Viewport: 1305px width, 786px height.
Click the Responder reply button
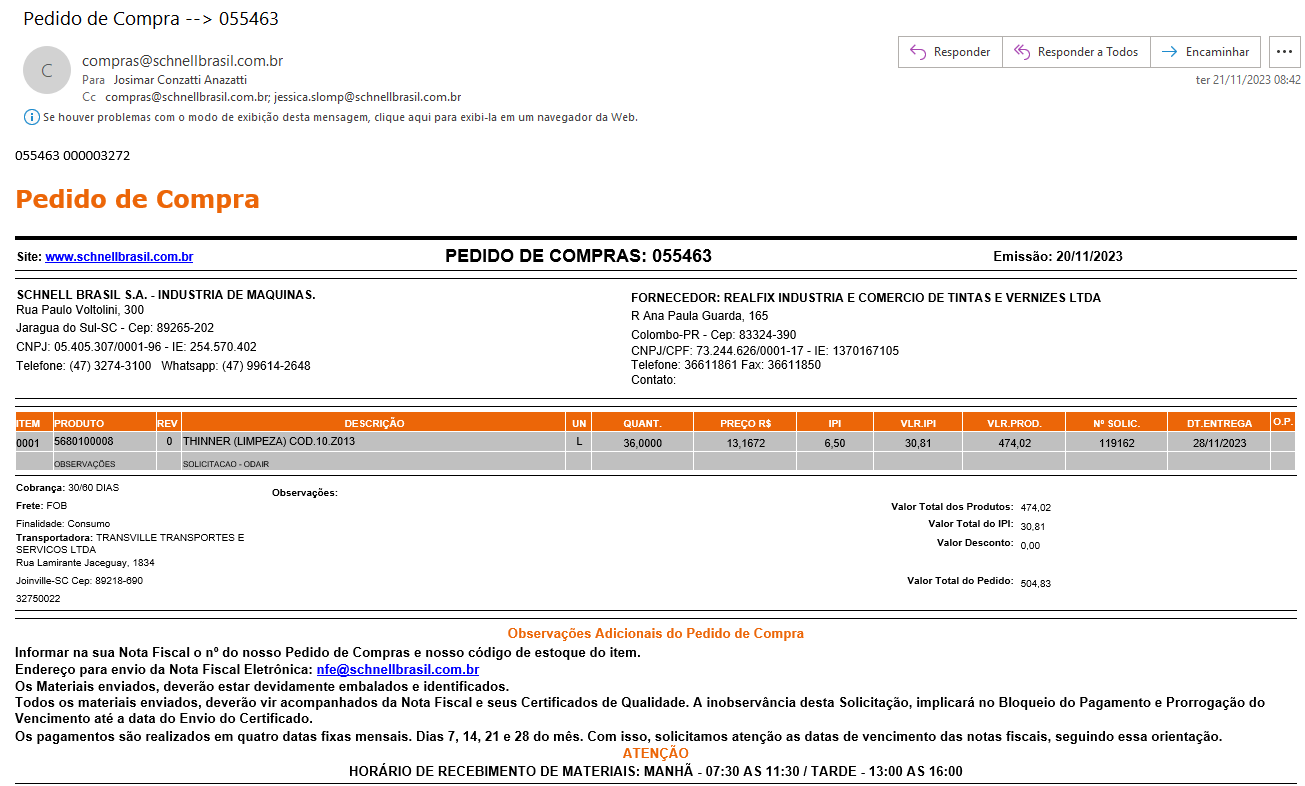pyautogui.click(x=950, y=52)
